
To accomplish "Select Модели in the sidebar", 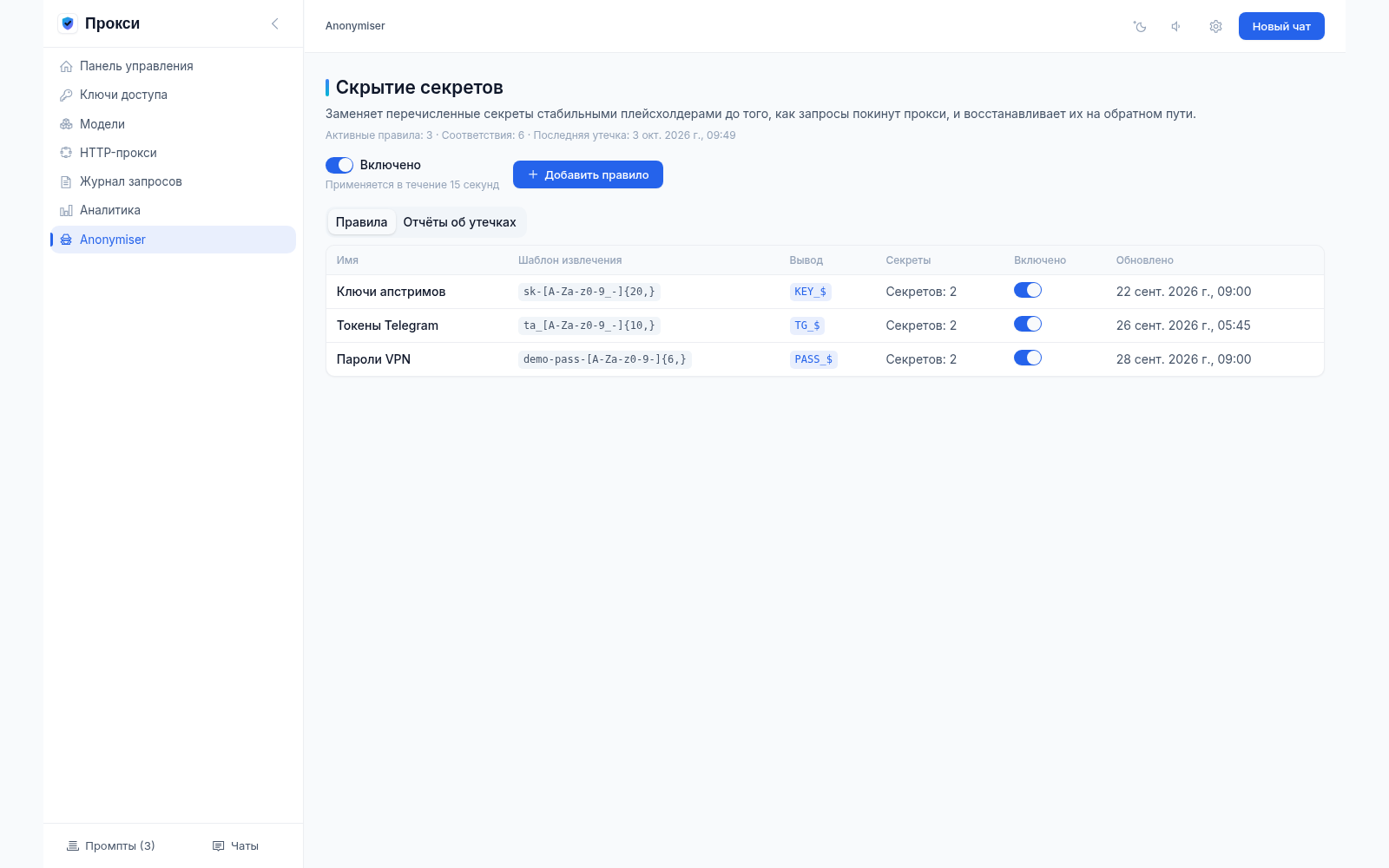I will click(174, 124).
